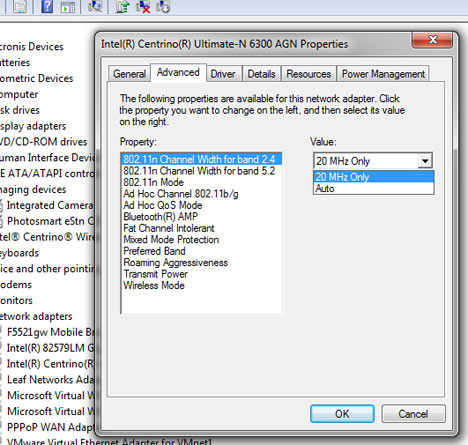Open the Power Management tab
468x445 pixels.
pyautogui.click(x=383, y=74)
